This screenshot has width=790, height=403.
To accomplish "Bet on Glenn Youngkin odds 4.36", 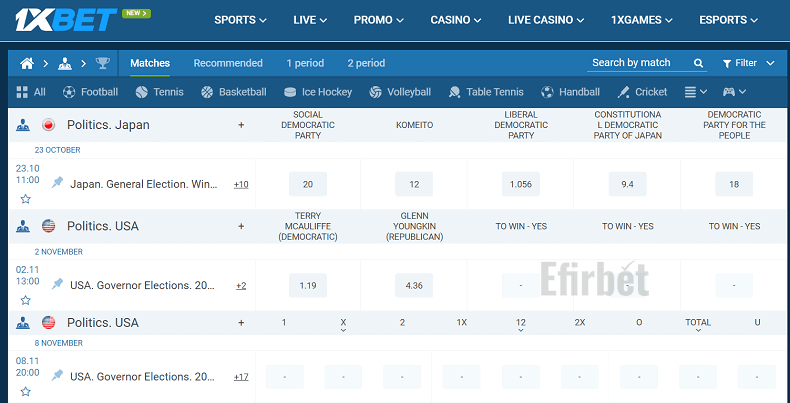I will (414, 285).
